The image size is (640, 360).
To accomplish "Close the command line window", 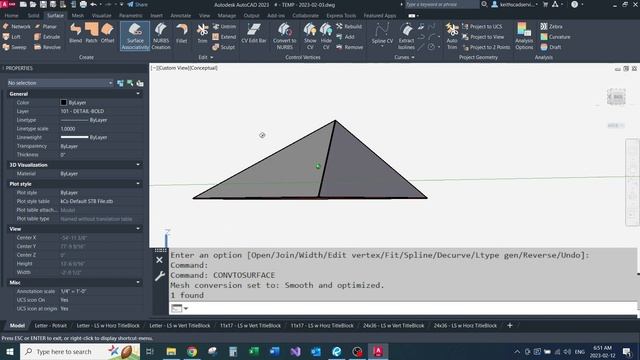I will 160,260.
